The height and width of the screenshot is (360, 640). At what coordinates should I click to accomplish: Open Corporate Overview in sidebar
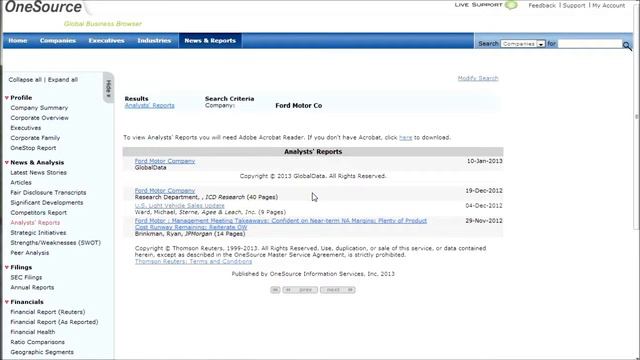tap(40, 118)
